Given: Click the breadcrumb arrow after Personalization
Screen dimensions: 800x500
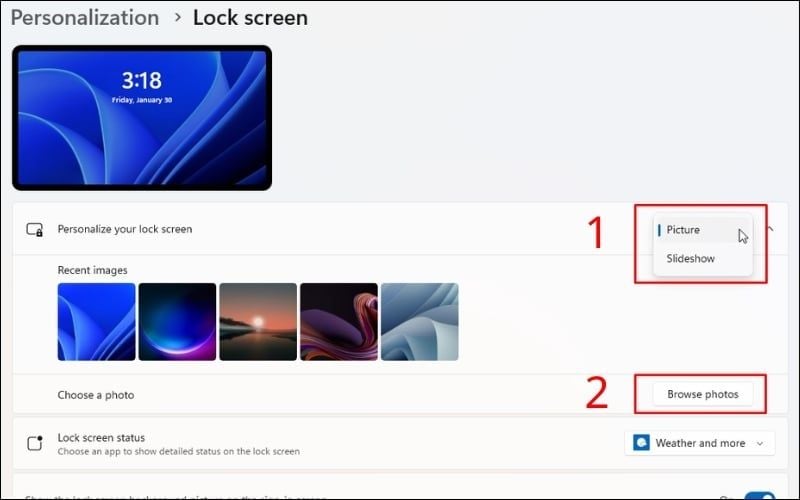Looking at the screenshot, I should [x=177, y=17].
